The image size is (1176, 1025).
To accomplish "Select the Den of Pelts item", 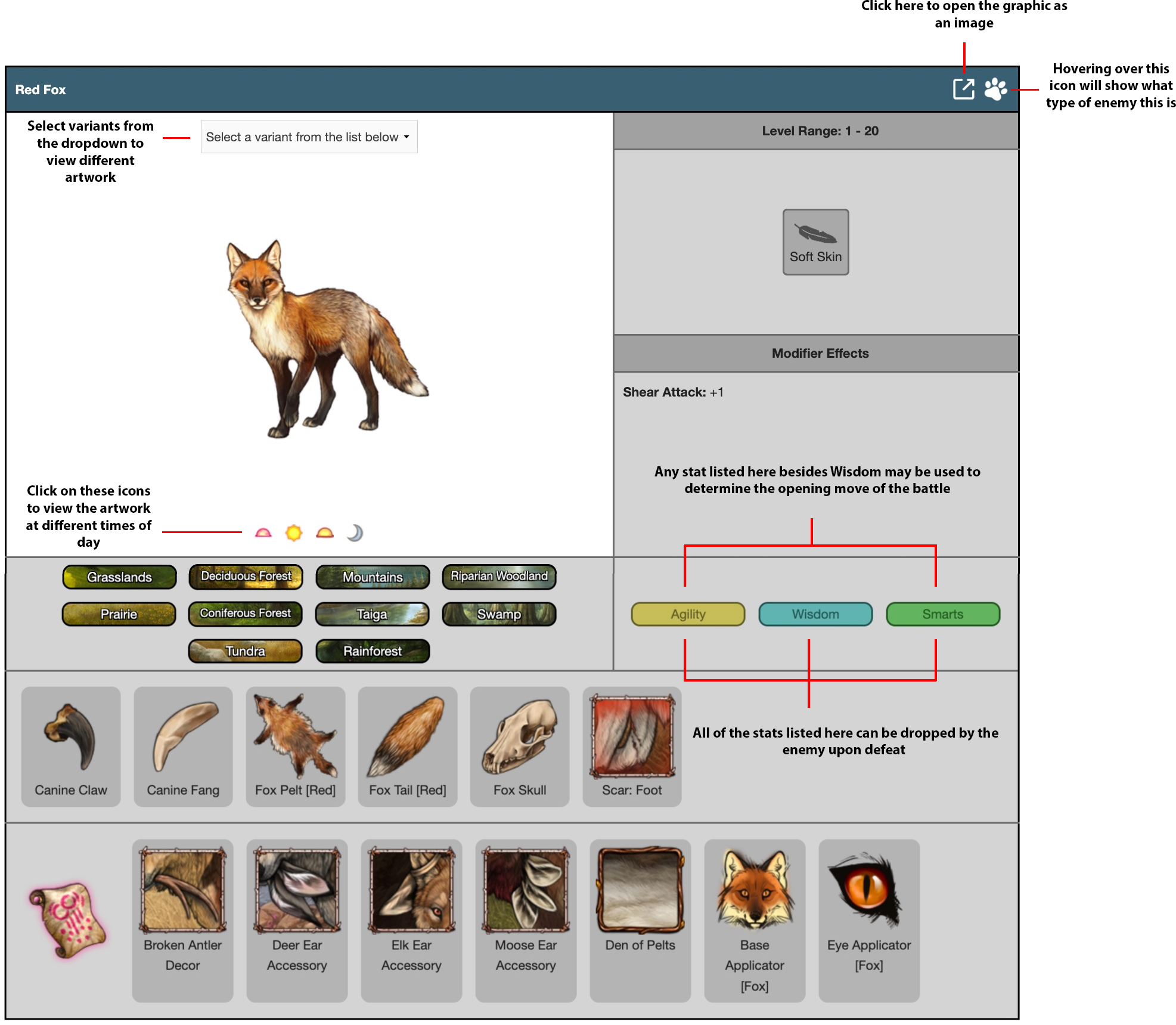I will click(640, 919).
